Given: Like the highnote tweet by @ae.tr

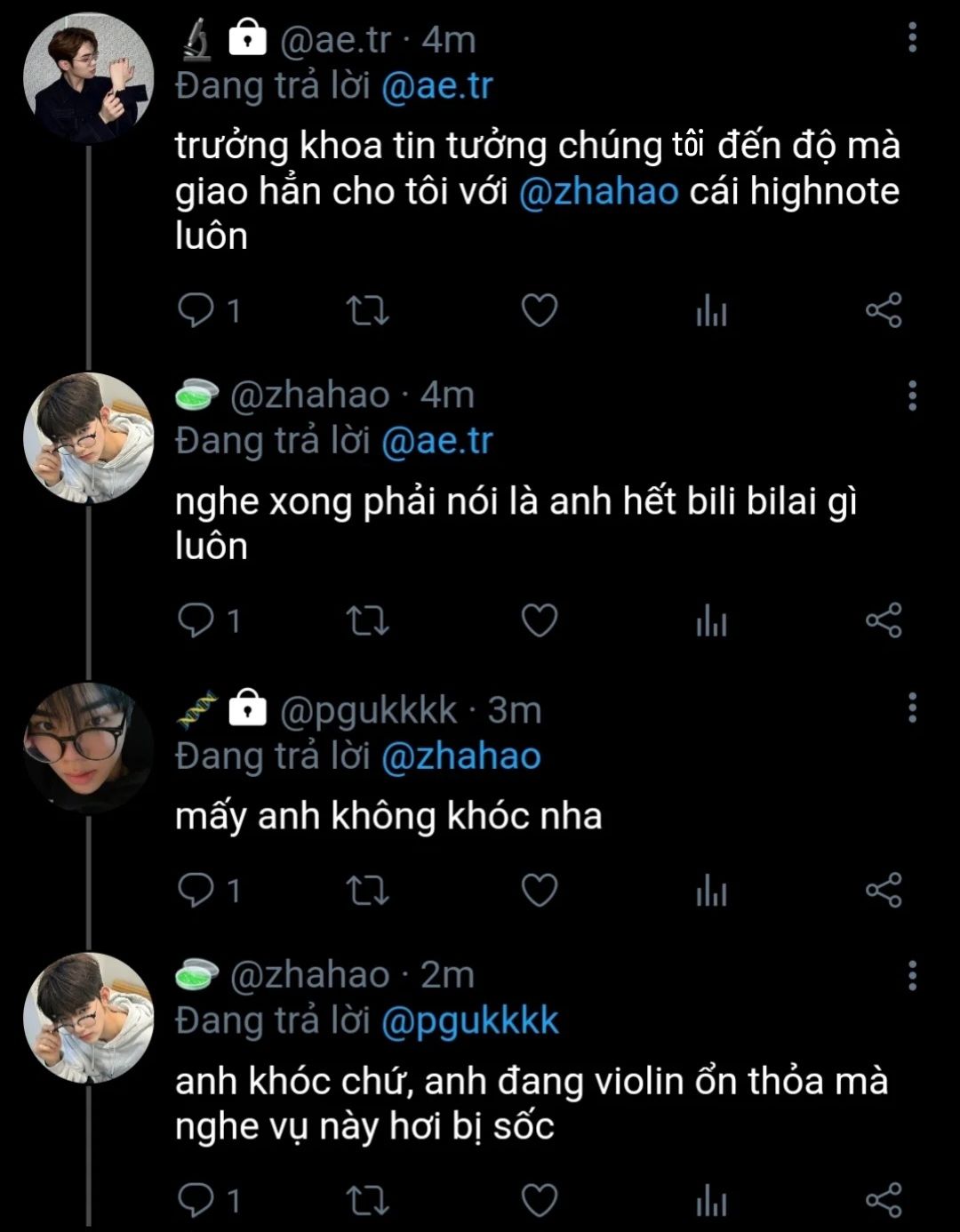Looking at the screenshot, I should click(x=539, y=311).
